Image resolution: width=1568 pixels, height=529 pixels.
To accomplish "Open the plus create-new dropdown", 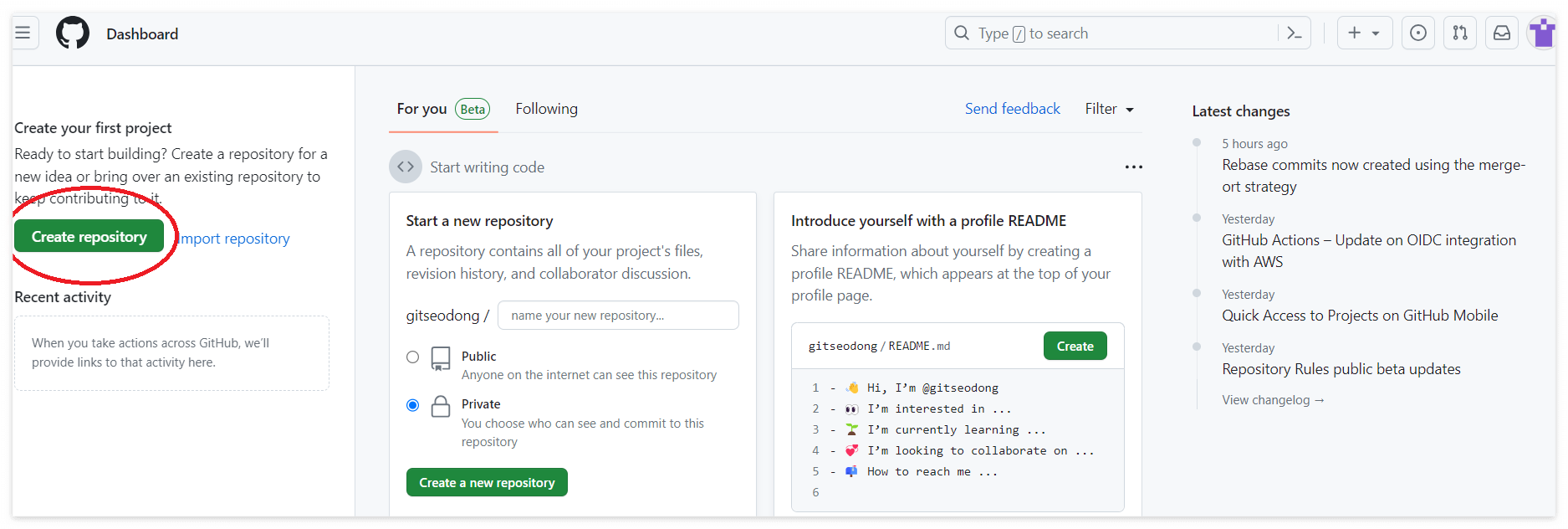I will pos(1364,33).
